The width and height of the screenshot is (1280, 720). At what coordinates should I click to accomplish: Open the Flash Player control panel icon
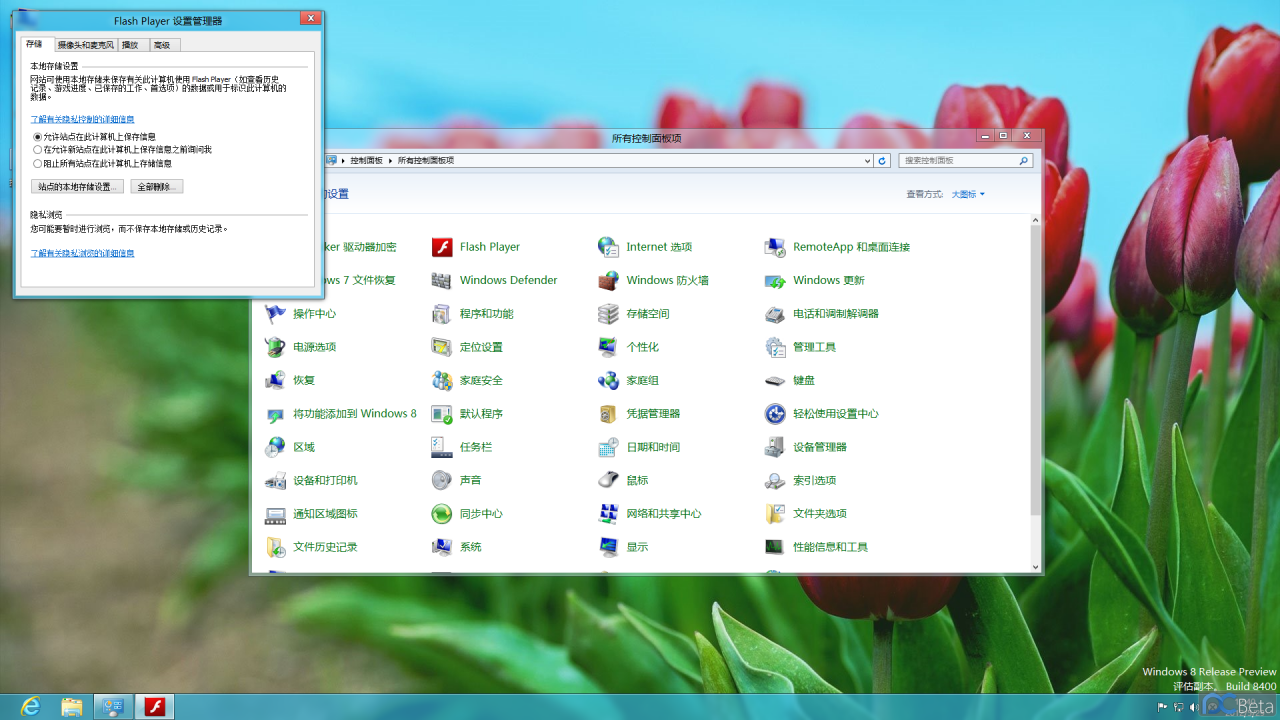(x=442, y=247)
